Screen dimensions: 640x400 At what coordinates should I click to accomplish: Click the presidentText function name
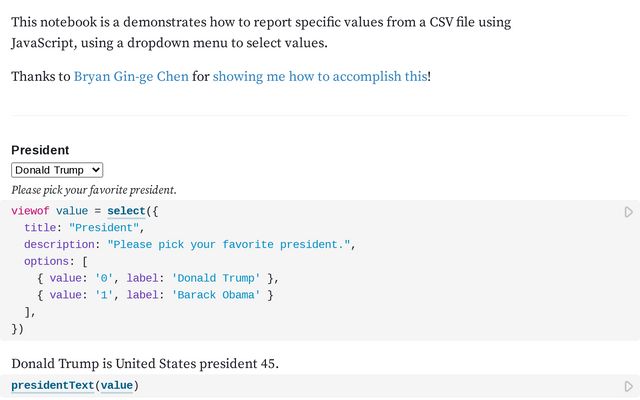tap(52, 385)
